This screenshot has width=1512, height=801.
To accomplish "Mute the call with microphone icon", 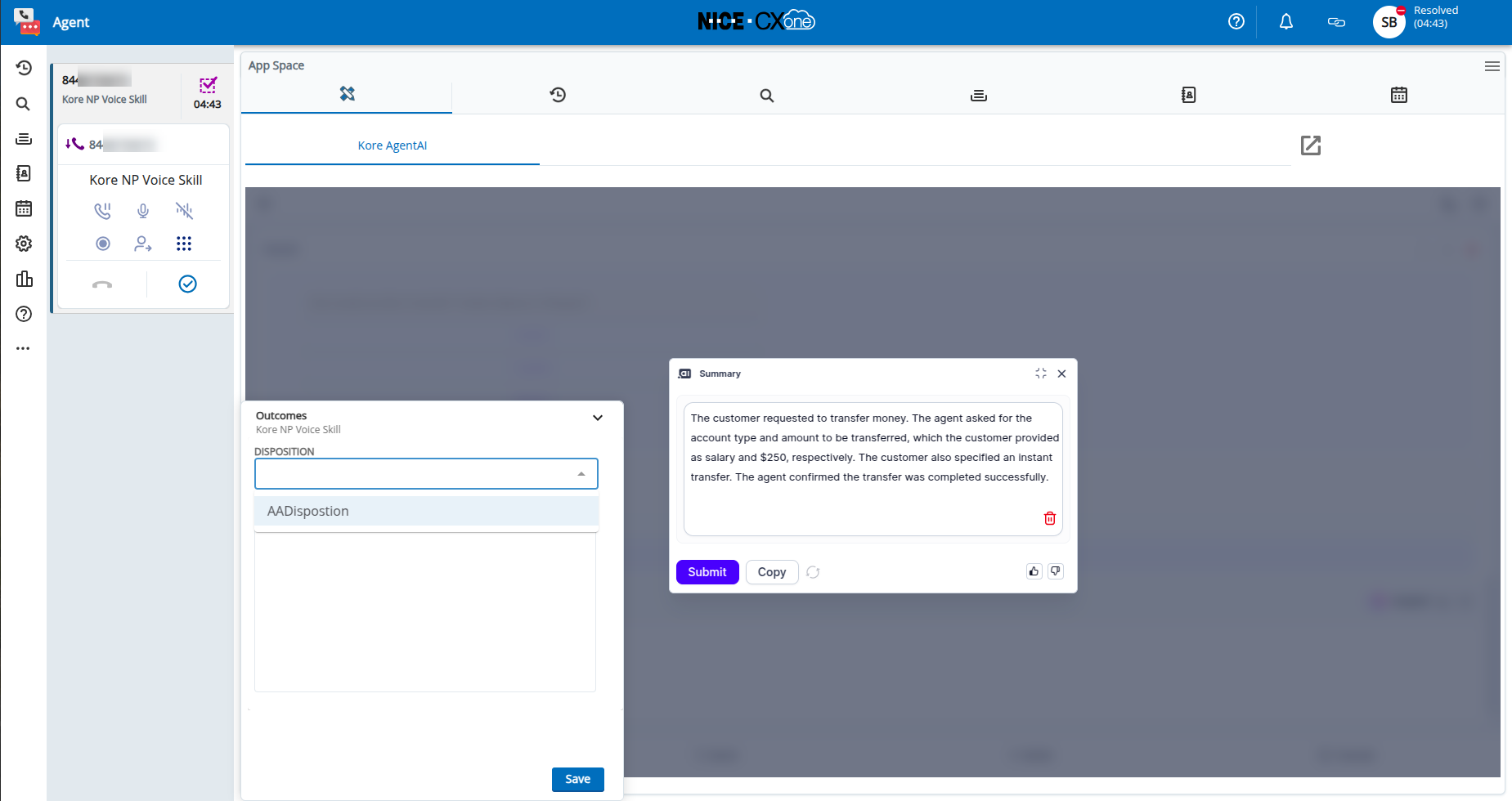I will tap(143, 211).
